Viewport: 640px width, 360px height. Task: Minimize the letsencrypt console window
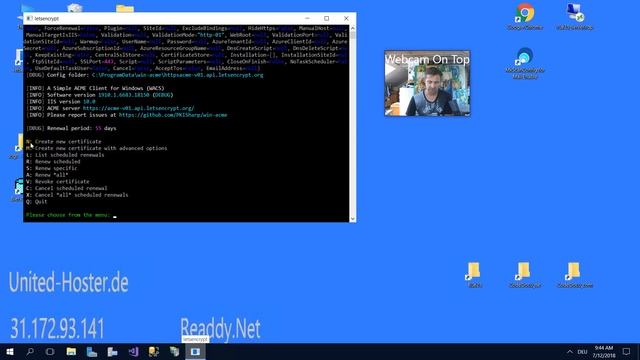[x=307, y=18]
